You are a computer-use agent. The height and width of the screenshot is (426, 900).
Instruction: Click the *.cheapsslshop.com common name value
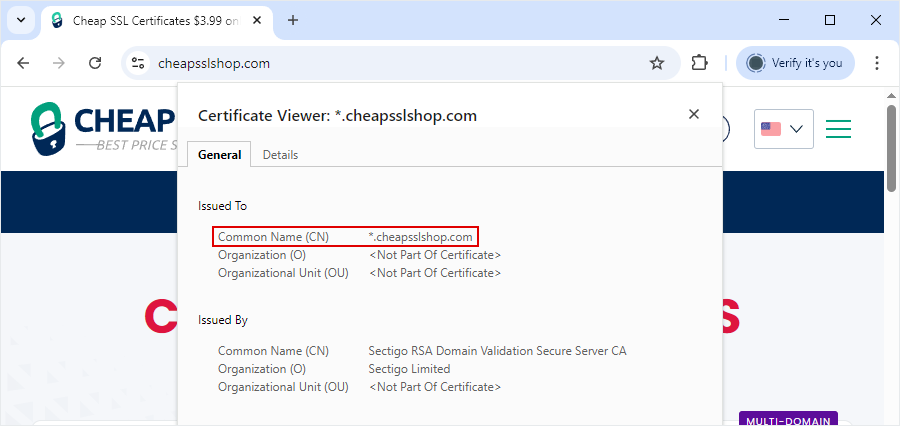click(x=421, y=237)
